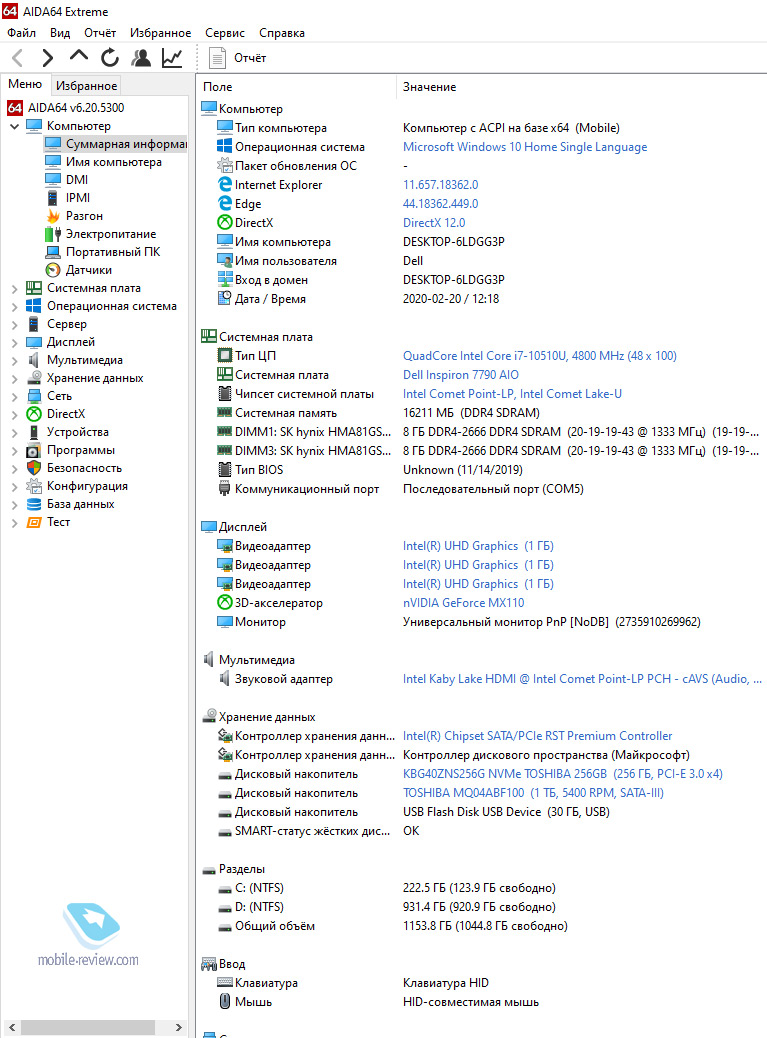The height and width of the screenshot is (1038, 767).
Task: Expand the DirectX tree node
Action: pyautogui.click(x=15, y=414)
